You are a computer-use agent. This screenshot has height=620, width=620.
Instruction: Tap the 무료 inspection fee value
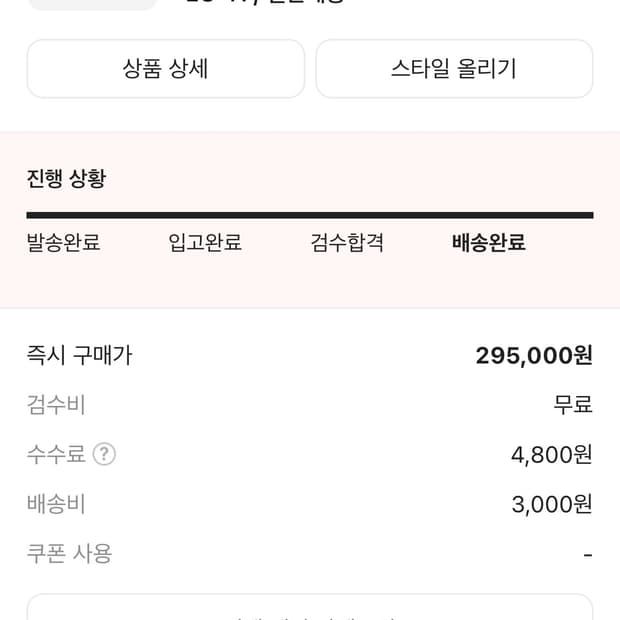click(573, 405)
